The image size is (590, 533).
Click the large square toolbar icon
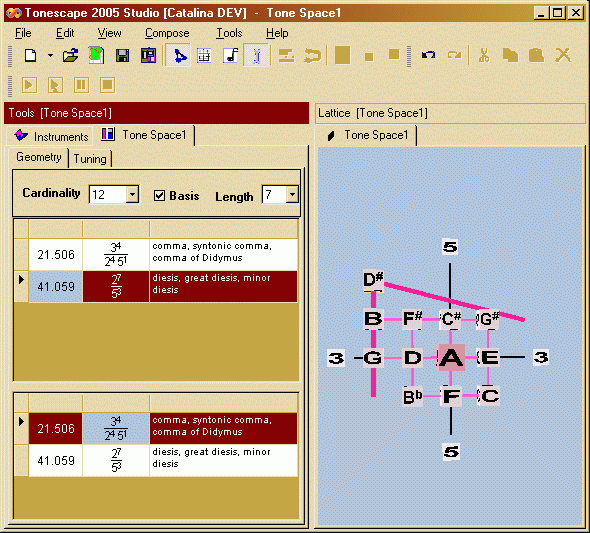point(342,56)
